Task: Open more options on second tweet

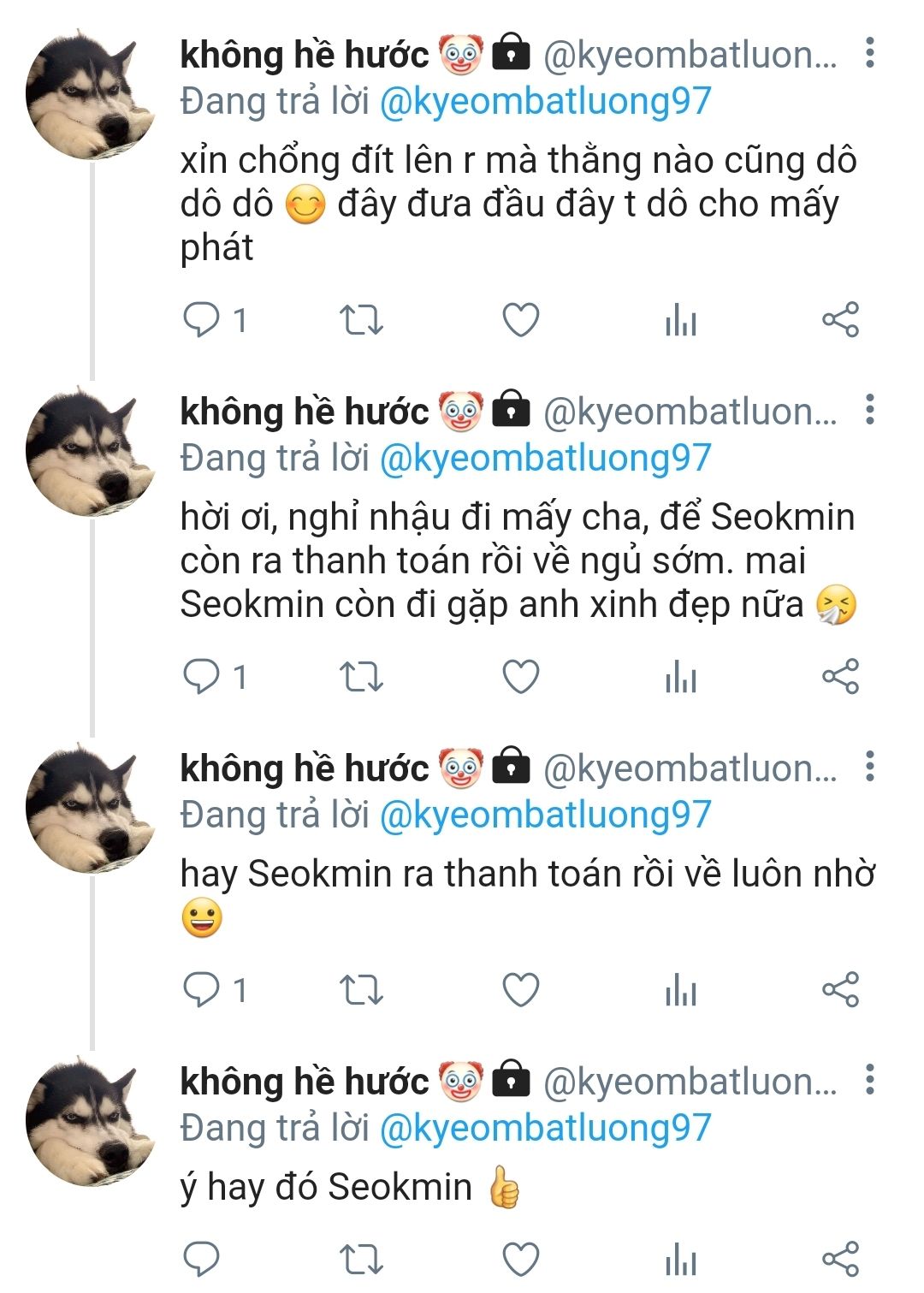Action: (x=869, y=410)
